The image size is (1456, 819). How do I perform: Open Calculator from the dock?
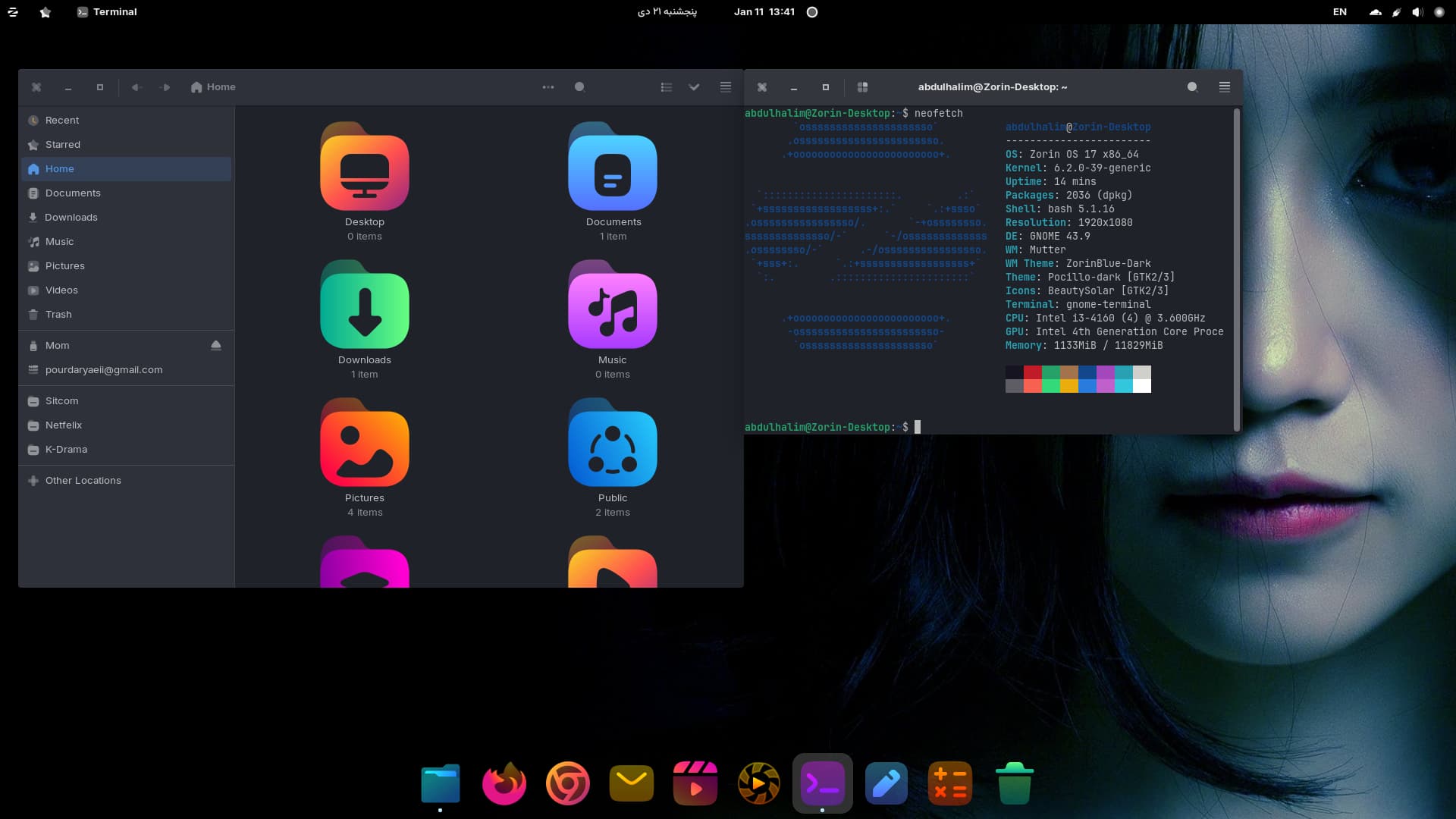[950, 783]
